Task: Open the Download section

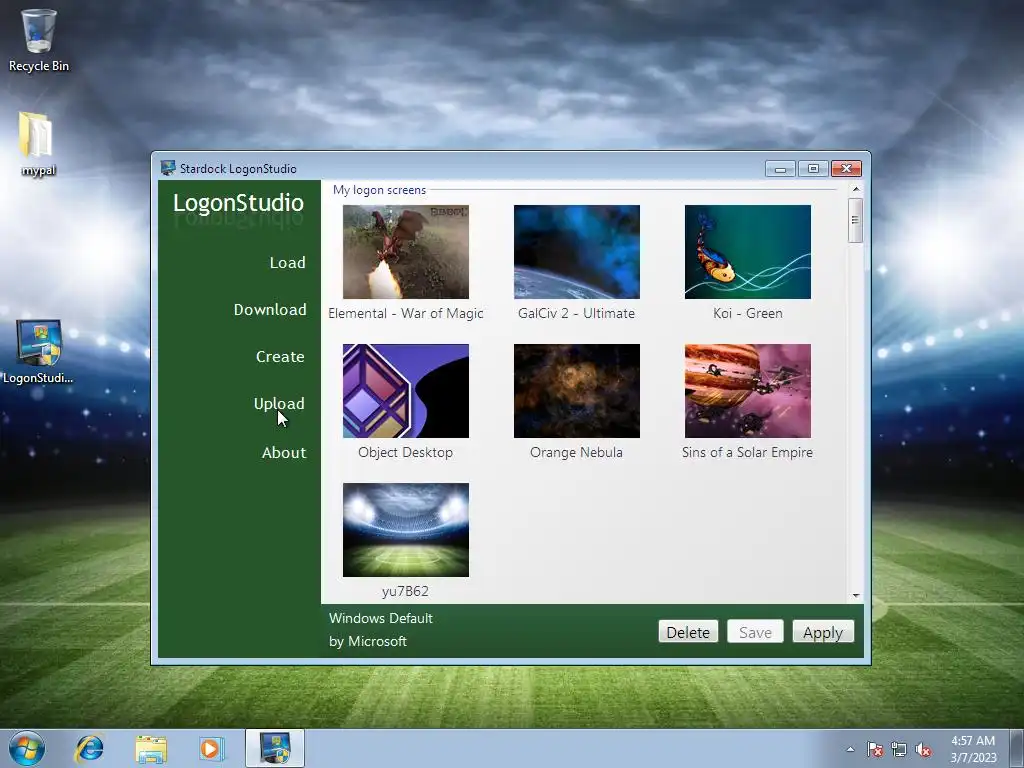Action: click(270, 310)
